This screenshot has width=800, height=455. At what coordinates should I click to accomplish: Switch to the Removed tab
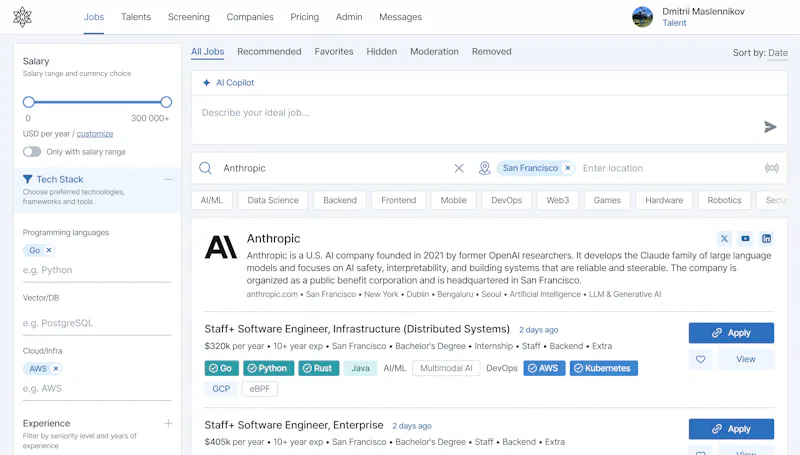coord(491,52)
